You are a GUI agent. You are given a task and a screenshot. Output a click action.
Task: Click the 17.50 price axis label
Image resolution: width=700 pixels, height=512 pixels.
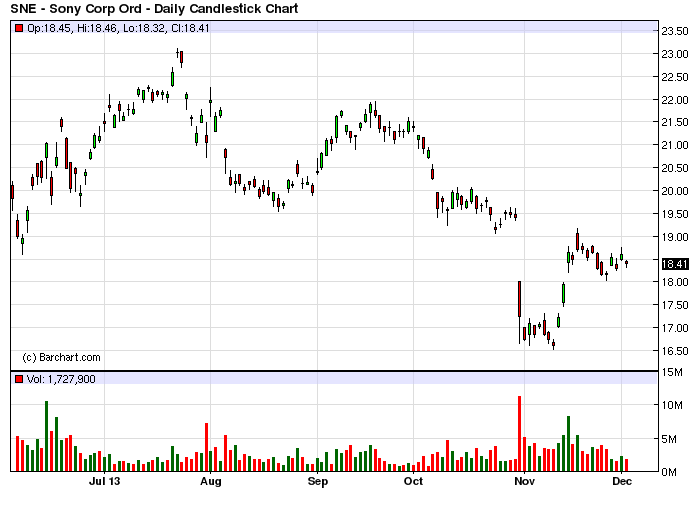point(675,305)
